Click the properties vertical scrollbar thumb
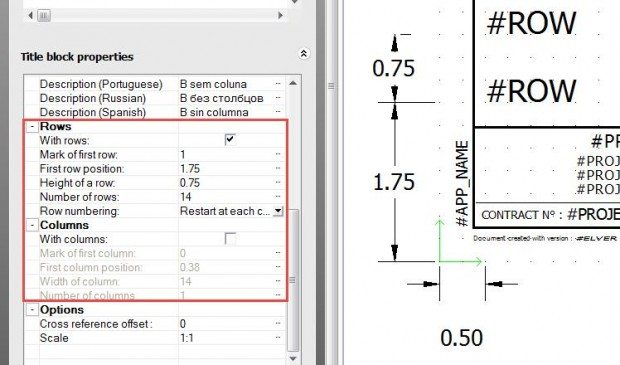The image size is (620, 365). (293, 280)
